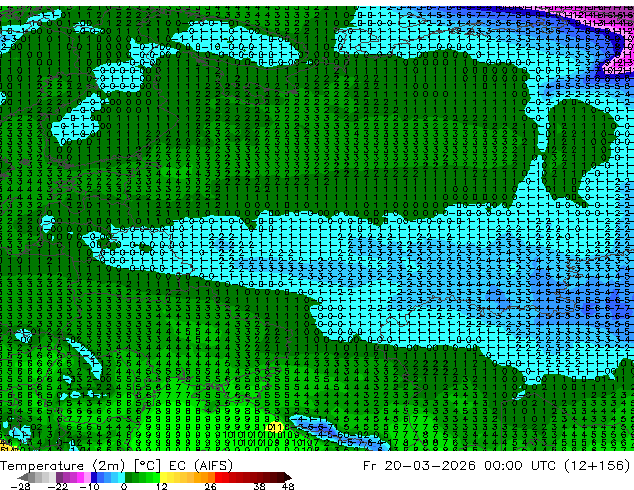Click the '26' legend scale label
The height and width of the screenshot is (490, 634).
point(210,486)
